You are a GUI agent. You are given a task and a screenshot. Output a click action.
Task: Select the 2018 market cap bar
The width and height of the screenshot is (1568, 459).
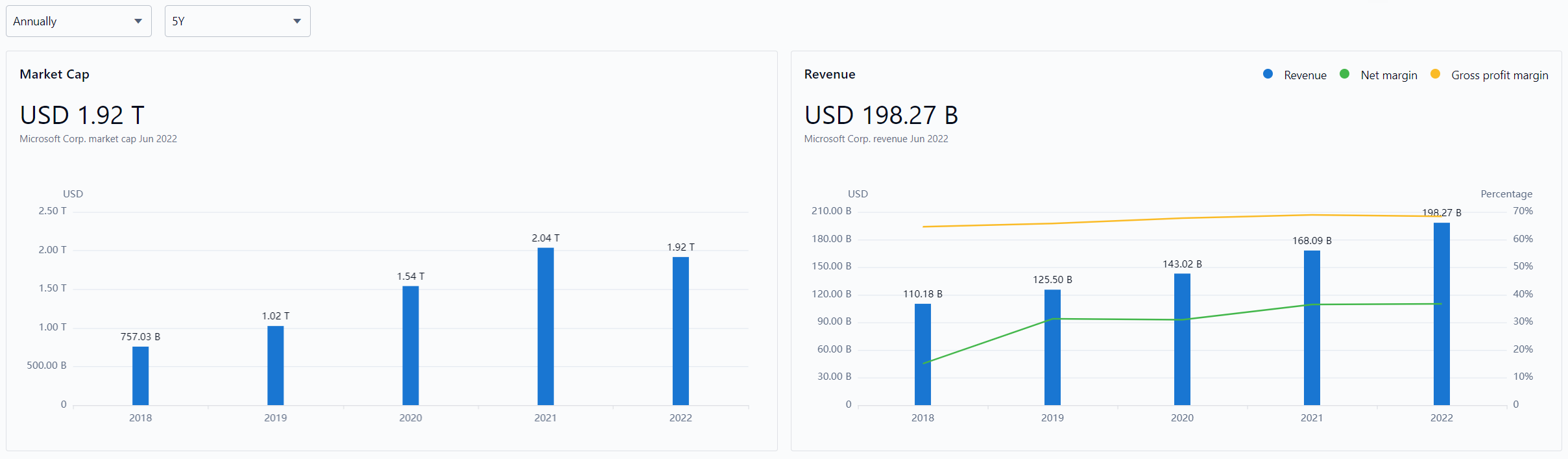[x=140, y=376]
